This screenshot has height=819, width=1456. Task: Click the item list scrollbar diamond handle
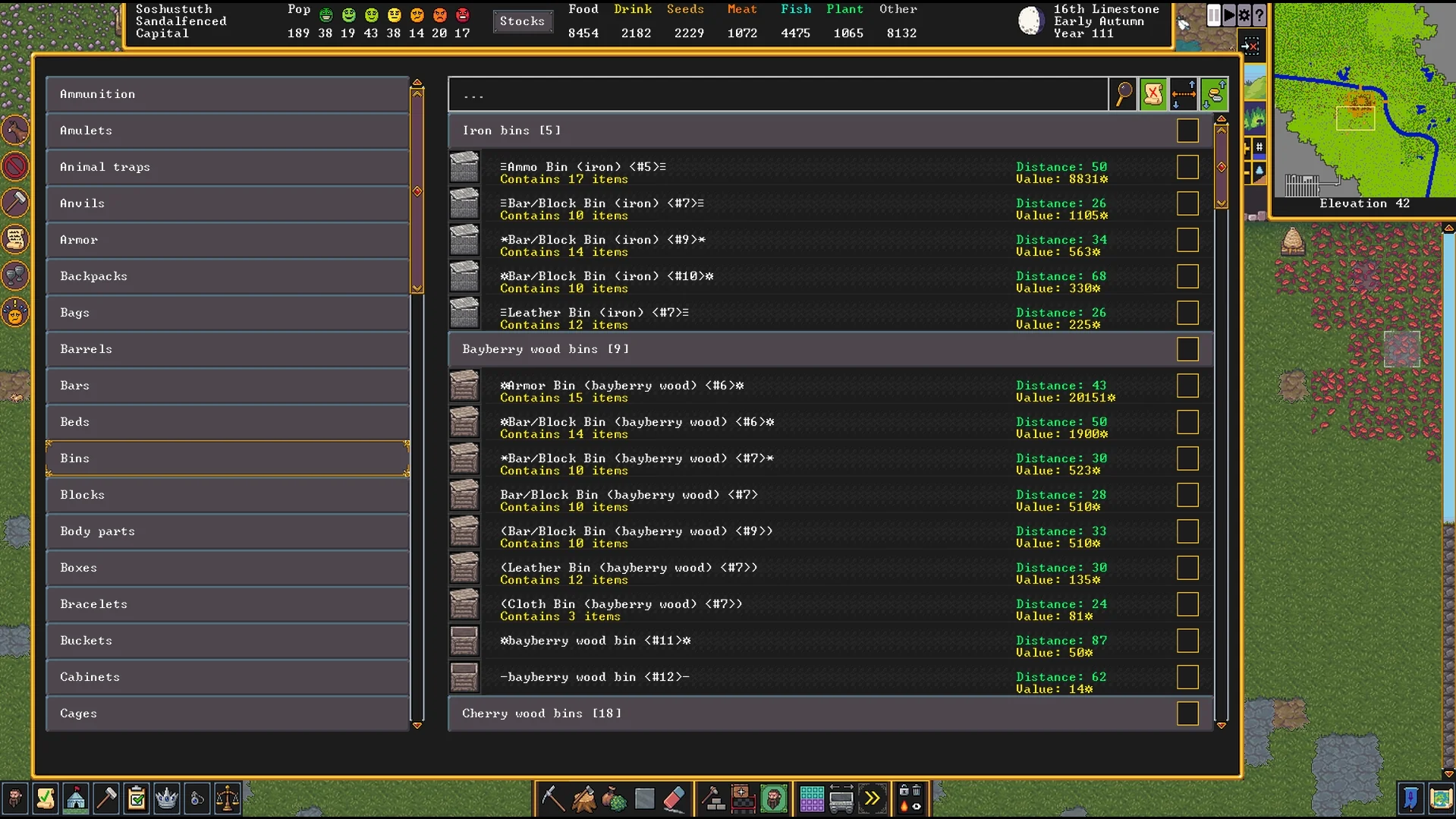1221,167
